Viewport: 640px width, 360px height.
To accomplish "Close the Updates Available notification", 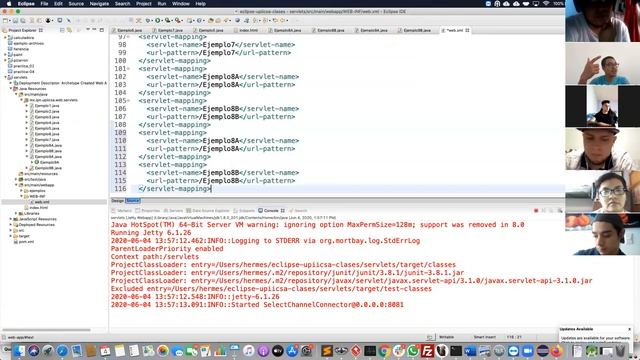I will pos(629,329).
